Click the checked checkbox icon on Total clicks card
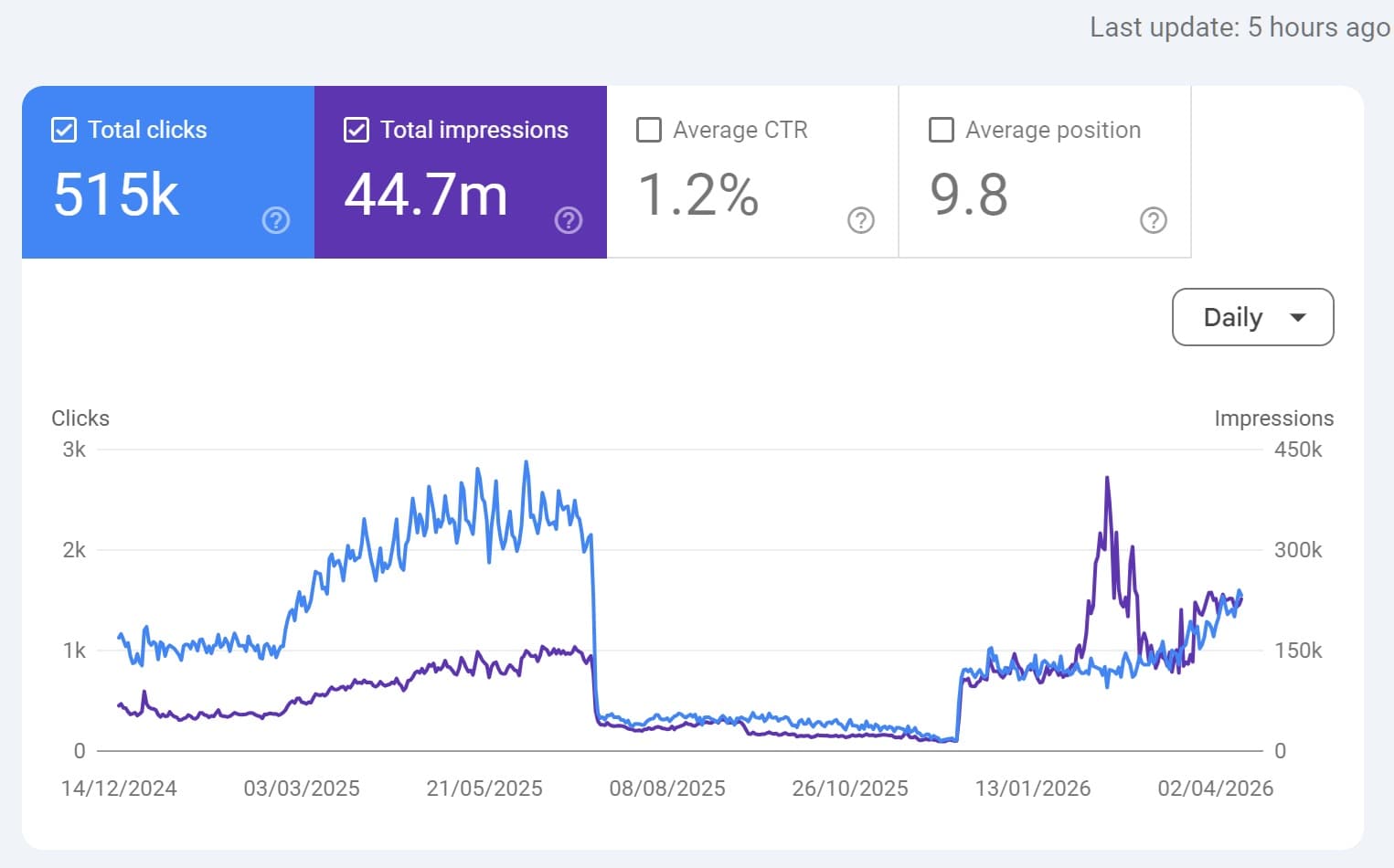The height and width of the screenshot is (868, 1394). click(63, 130)
